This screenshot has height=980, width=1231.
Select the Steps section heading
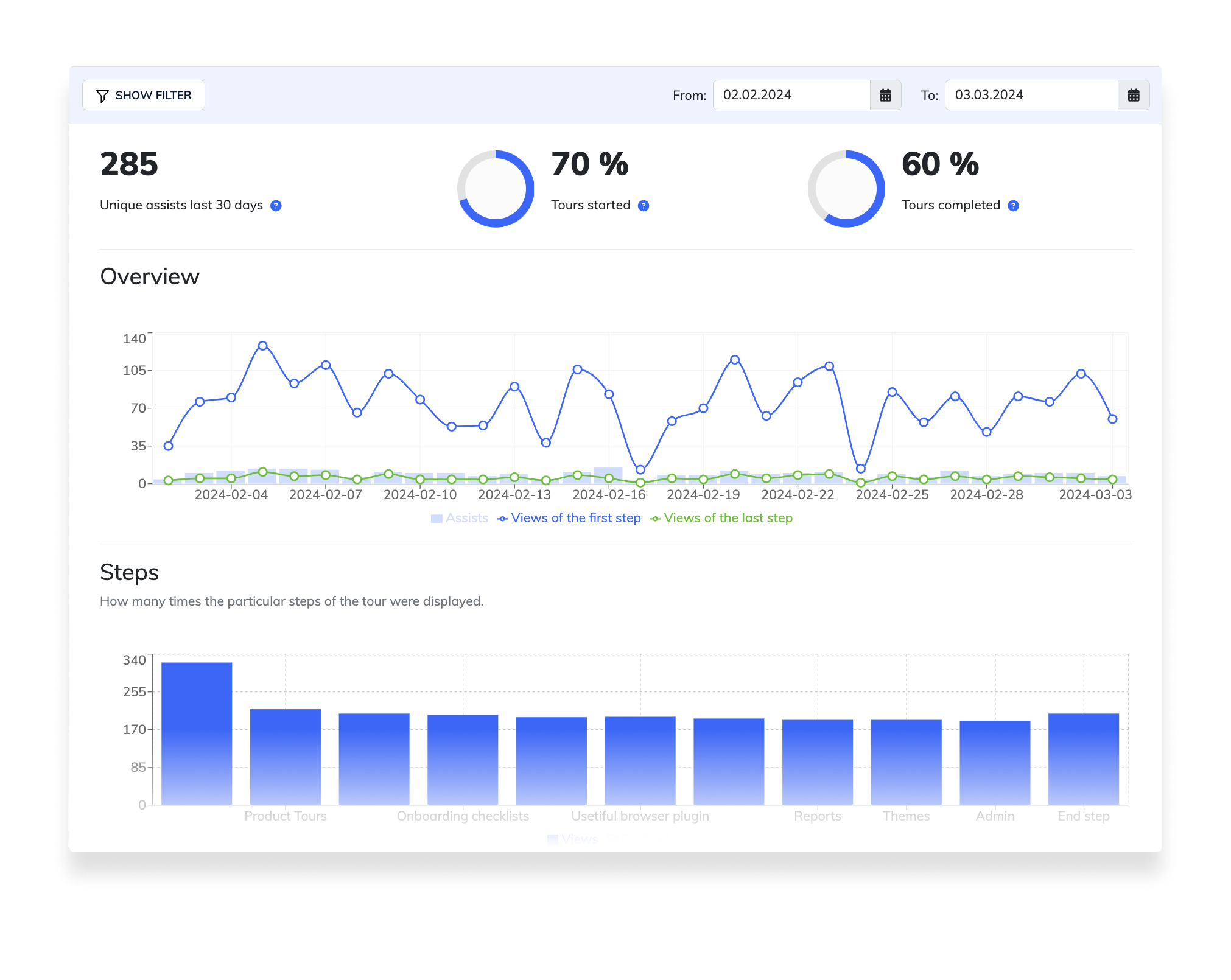pos(129,572)
